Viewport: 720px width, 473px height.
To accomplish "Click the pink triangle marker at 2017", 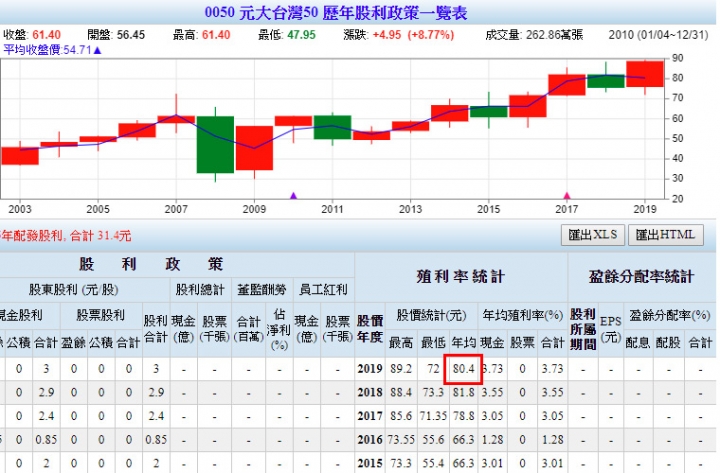I will tap(567, 196).
